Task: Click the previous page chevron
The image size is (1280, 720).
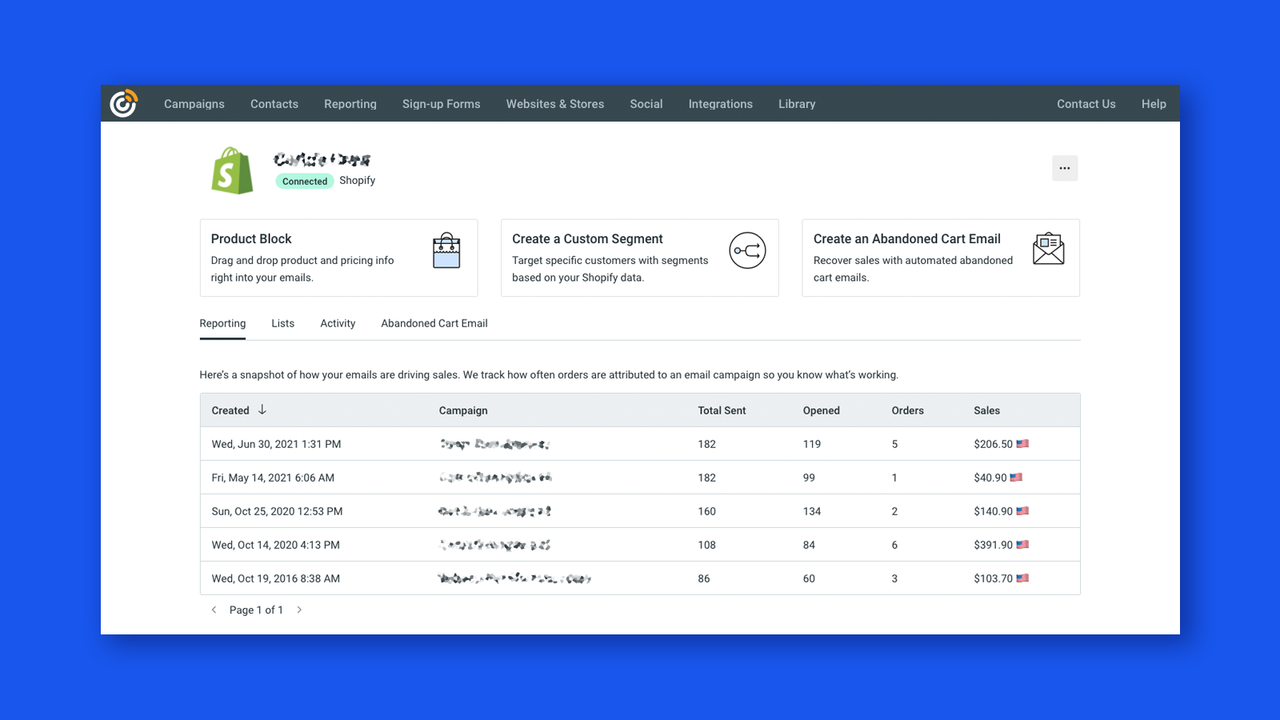Action: click(213, 609)
